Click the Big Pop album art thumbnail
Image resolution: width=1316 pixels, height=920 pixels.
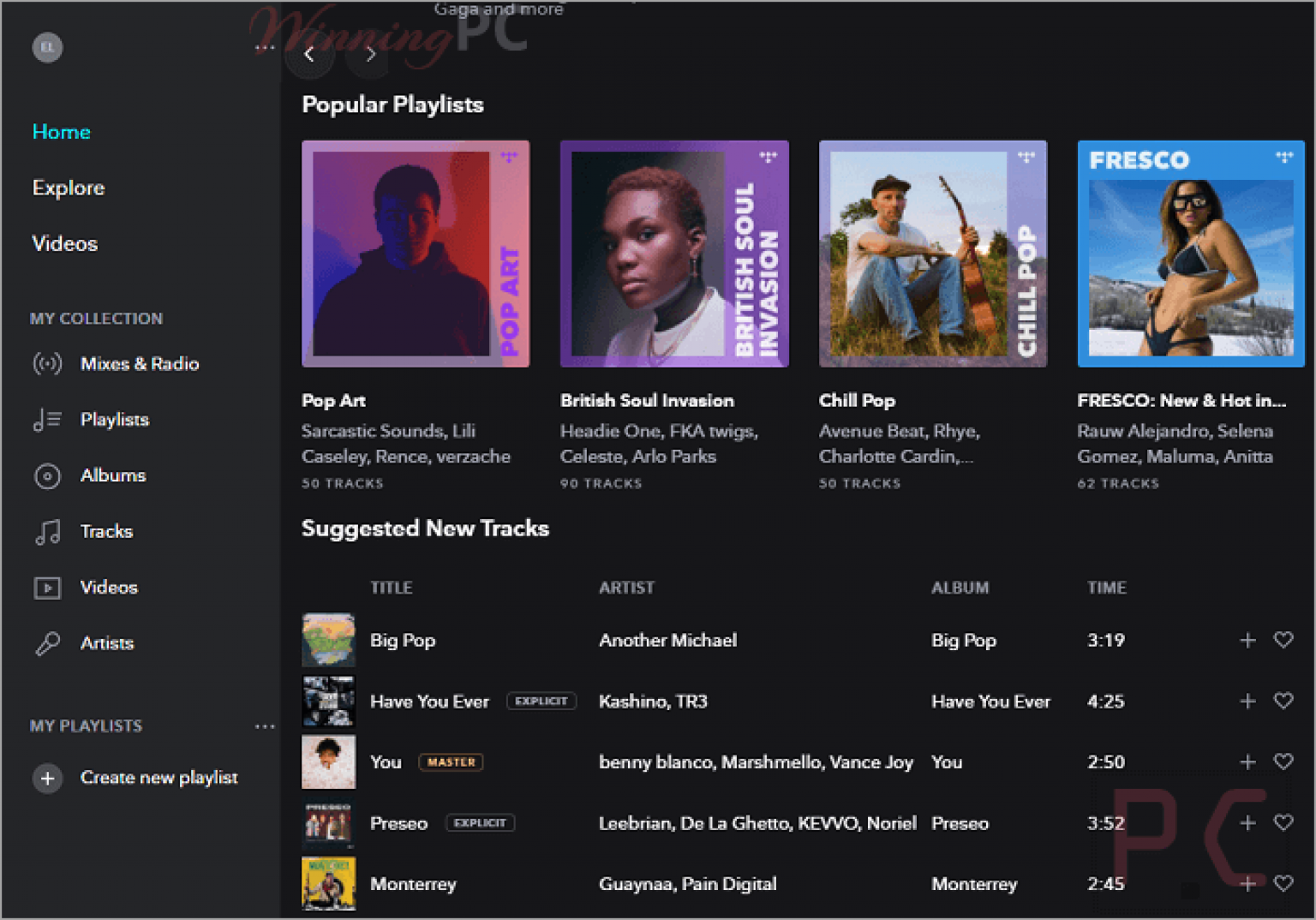tap(328, 640)
